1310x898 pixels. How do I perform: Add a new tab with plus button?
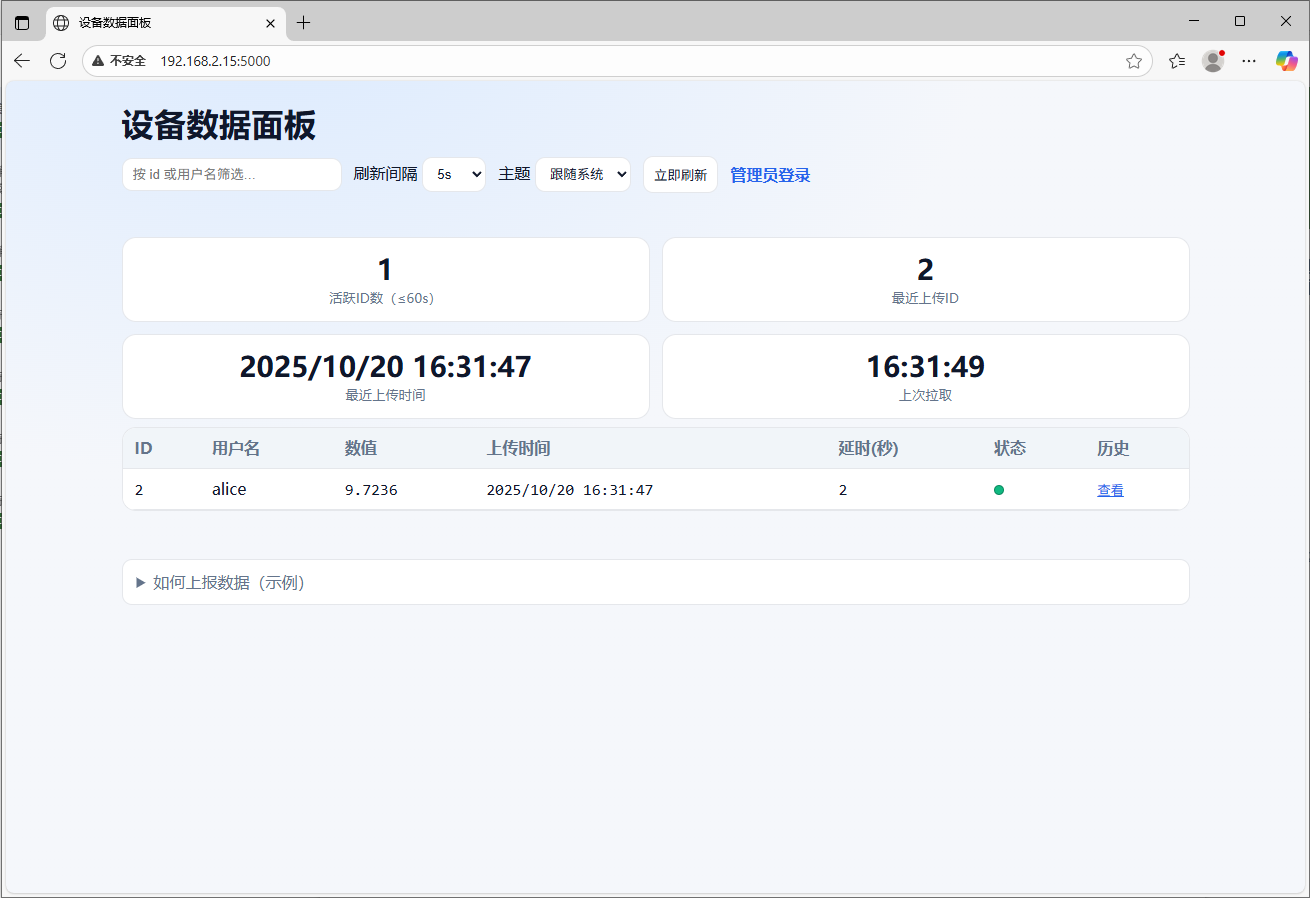point(304,22)
